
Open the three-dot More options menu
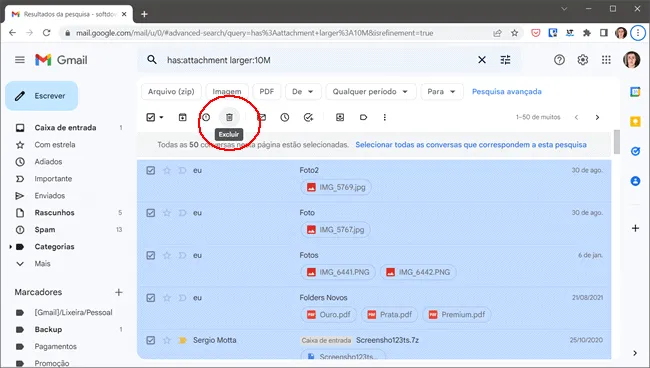coord(385,117)
